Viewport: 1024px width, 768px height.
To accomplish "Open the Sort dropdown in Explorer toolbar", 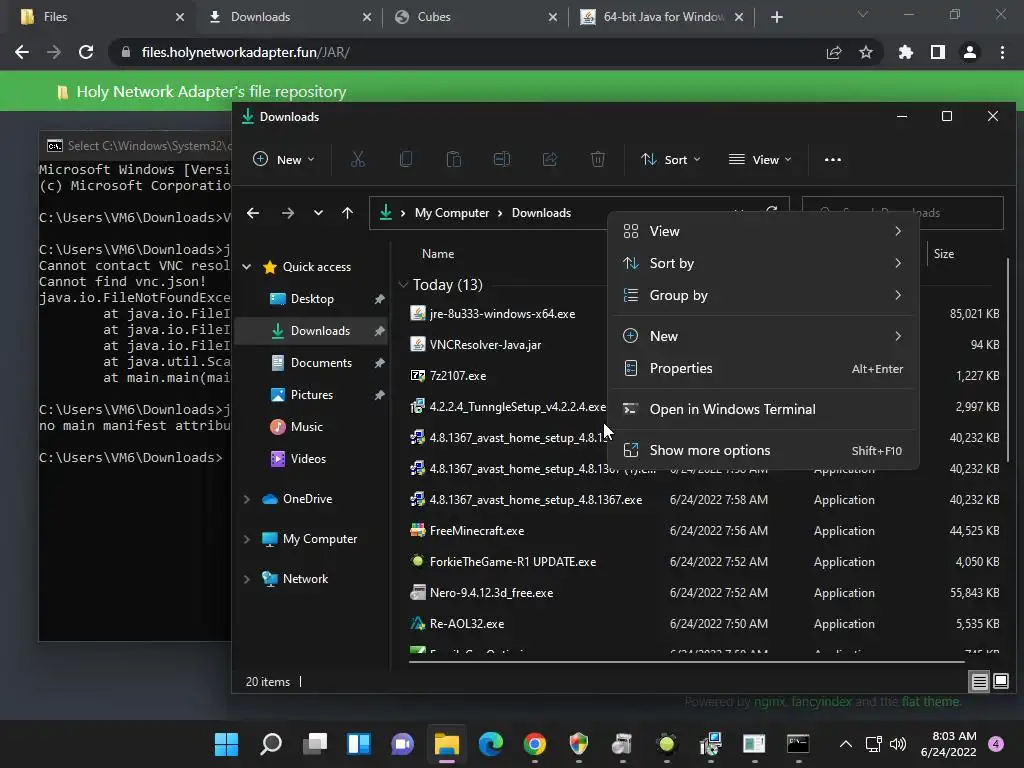I will point(671,159).
